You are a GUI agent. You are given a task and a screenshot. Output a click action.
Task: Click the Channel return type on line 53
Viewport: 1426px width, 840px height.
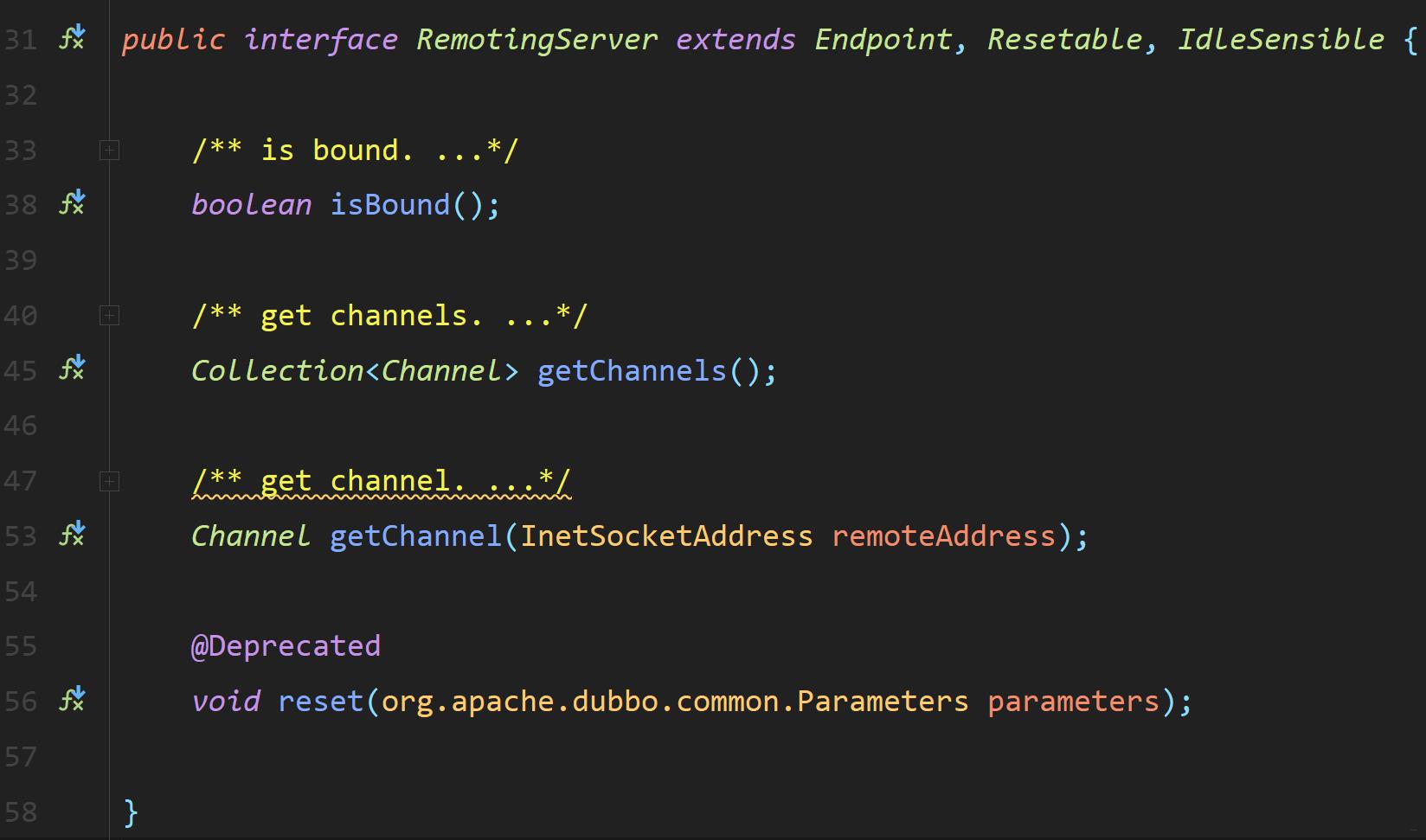[251, 536]
